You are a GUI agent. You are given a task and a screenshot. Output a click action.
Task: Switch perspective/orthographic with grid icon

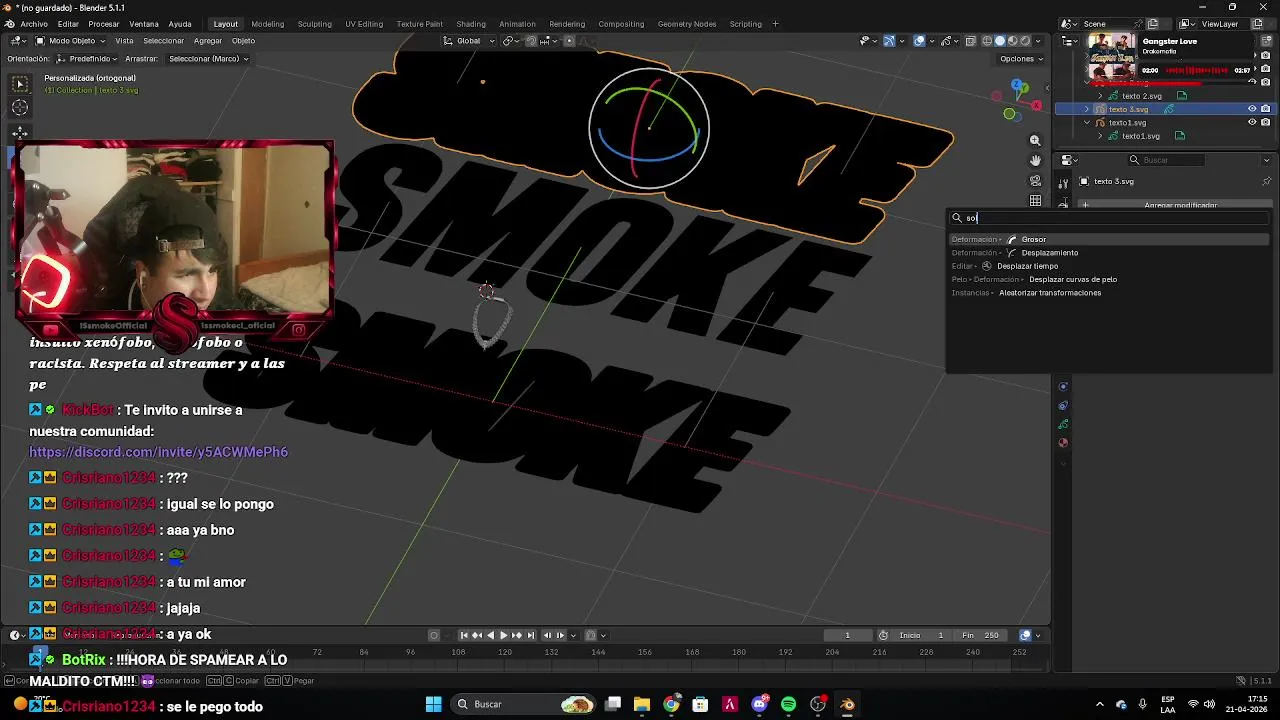pyautogui.click(x=1035, y=200)
